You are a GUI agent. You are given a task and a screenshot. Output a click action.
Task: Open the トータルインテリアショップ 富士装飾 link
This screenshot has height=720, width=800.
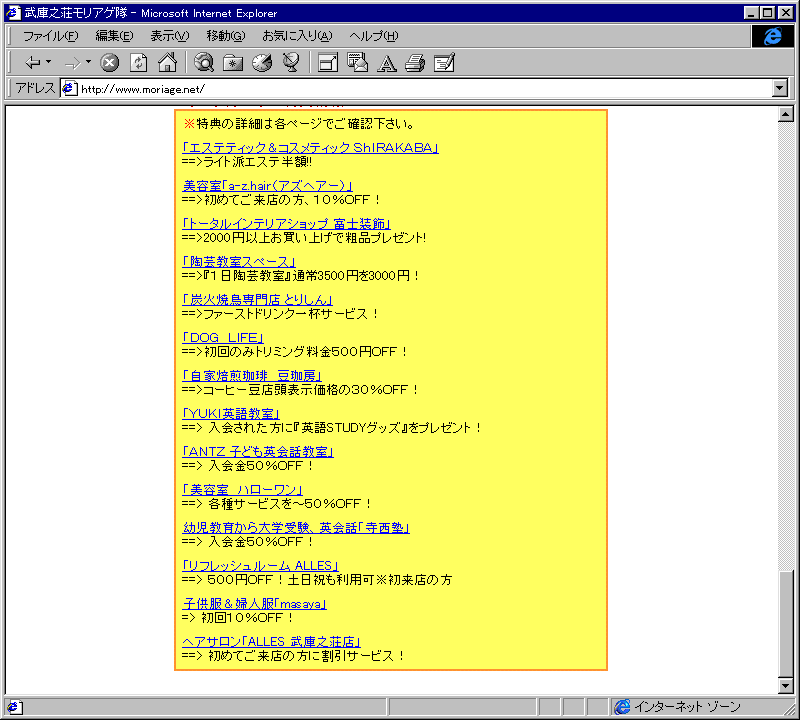(x=286, y=224)
